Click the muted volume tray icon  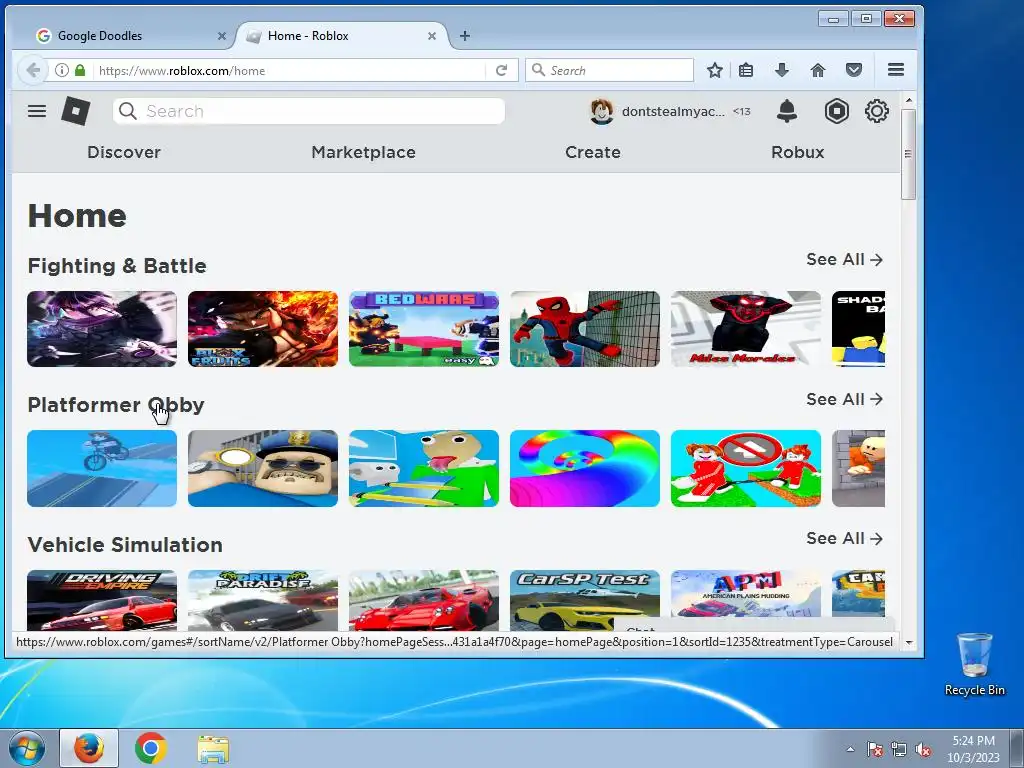pos(923,749)
